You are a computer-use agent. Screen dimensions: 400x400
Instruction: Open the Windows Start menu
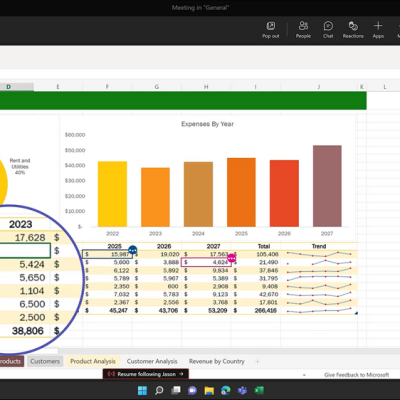pos(142,390)
